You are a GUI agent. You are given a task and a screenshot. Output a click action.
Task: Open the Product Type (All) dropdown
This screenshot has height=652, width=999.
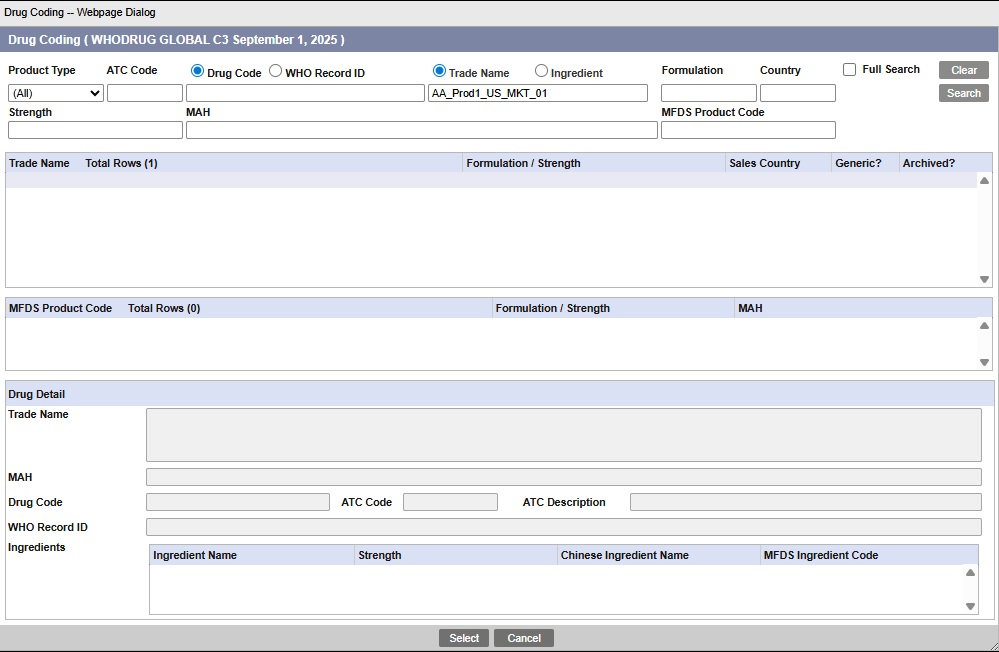click(x=55, y=93)
